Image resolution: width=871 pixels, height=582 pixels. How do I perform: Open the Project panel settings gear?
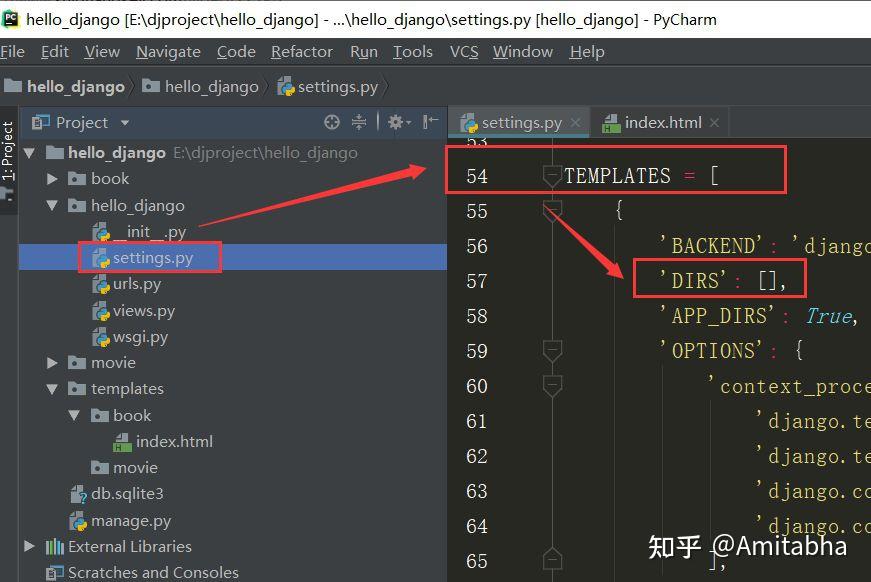tap(398, 122)
